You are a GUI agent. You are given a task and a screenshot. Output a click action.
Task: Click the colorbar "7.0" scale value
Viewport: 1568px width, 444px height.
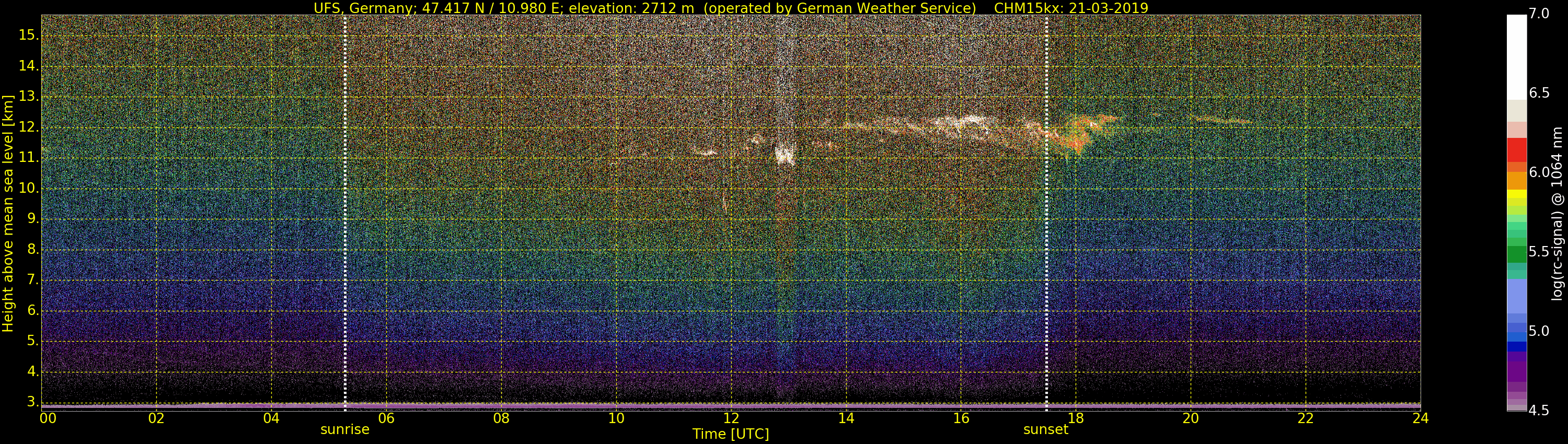[1539, 14]
